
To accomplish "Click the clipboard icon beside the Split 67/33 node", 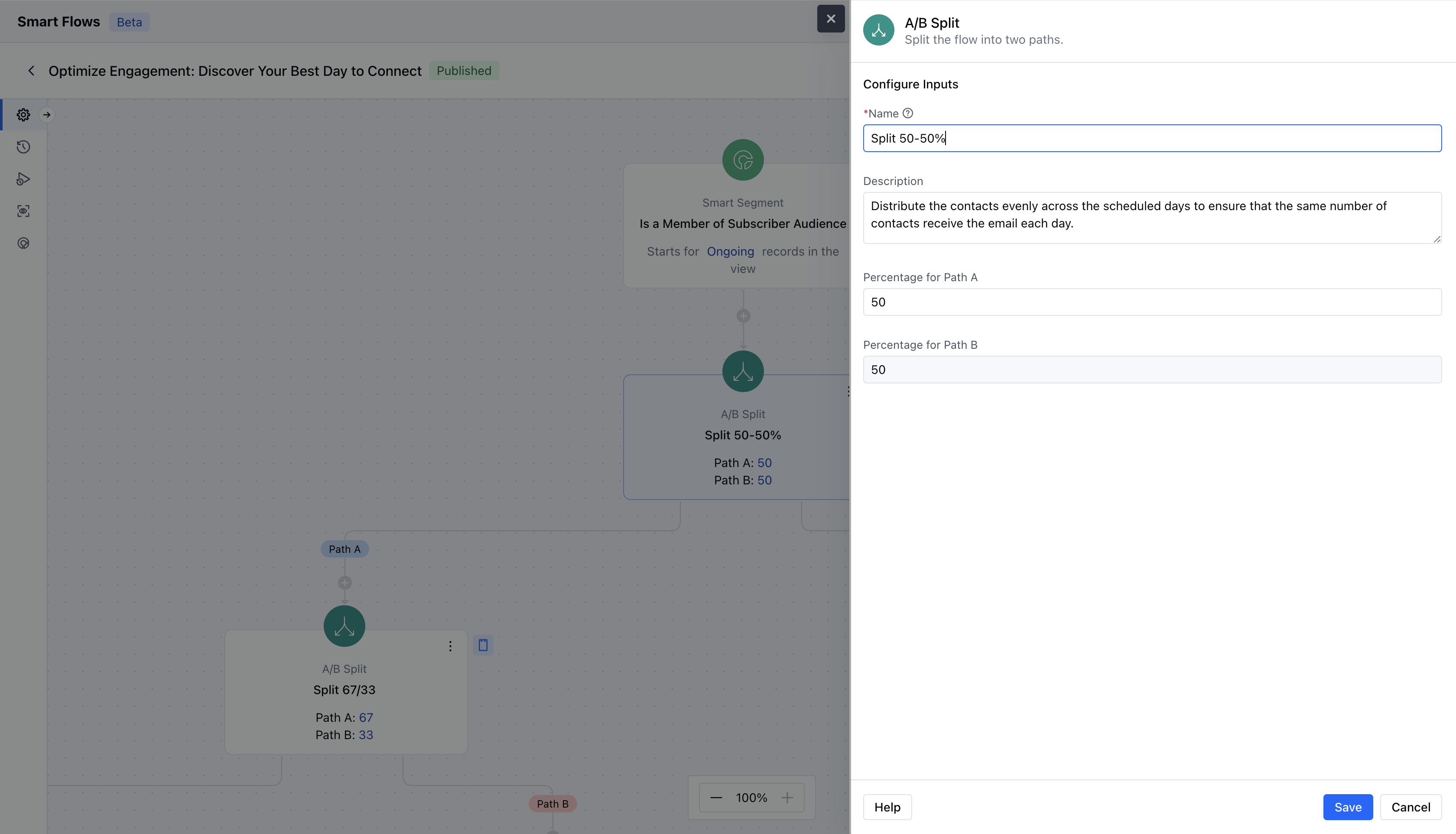I will [x=483, y=645].
